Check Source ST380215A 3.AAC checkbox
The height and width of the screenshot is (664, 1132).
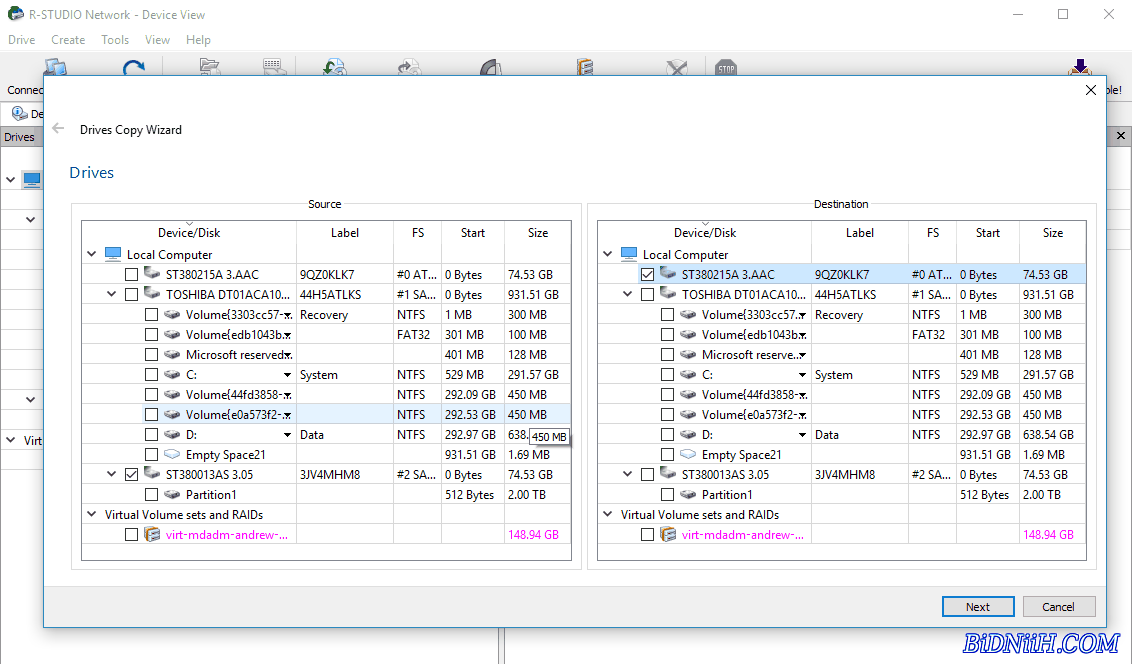coord(131,274)
